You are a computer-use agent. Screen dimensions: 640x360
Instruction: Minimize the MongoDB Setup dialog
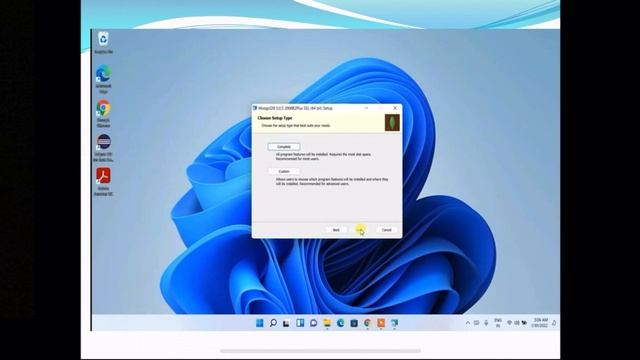(366, 108)
